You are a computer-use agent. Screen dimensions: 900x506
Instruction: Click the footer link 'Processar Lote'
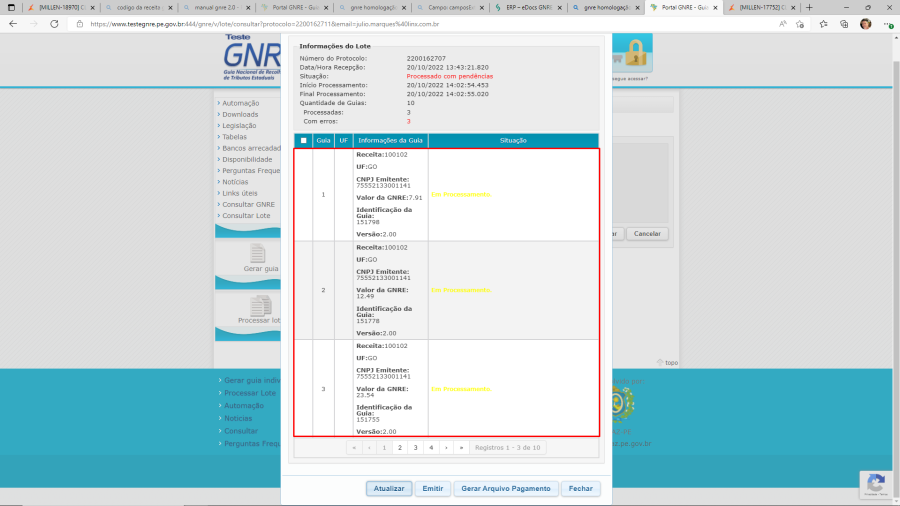(250, 393)
